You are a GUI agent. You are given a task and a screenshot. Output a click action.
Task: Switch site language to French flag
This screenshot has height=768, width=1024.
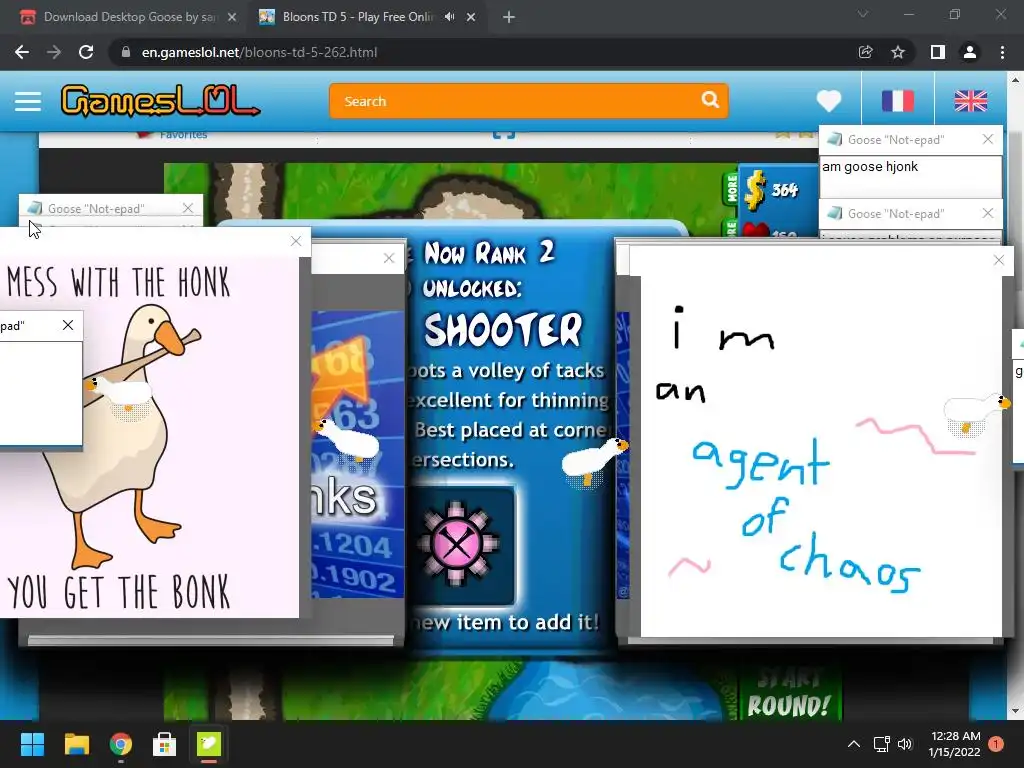click(898, 101)
